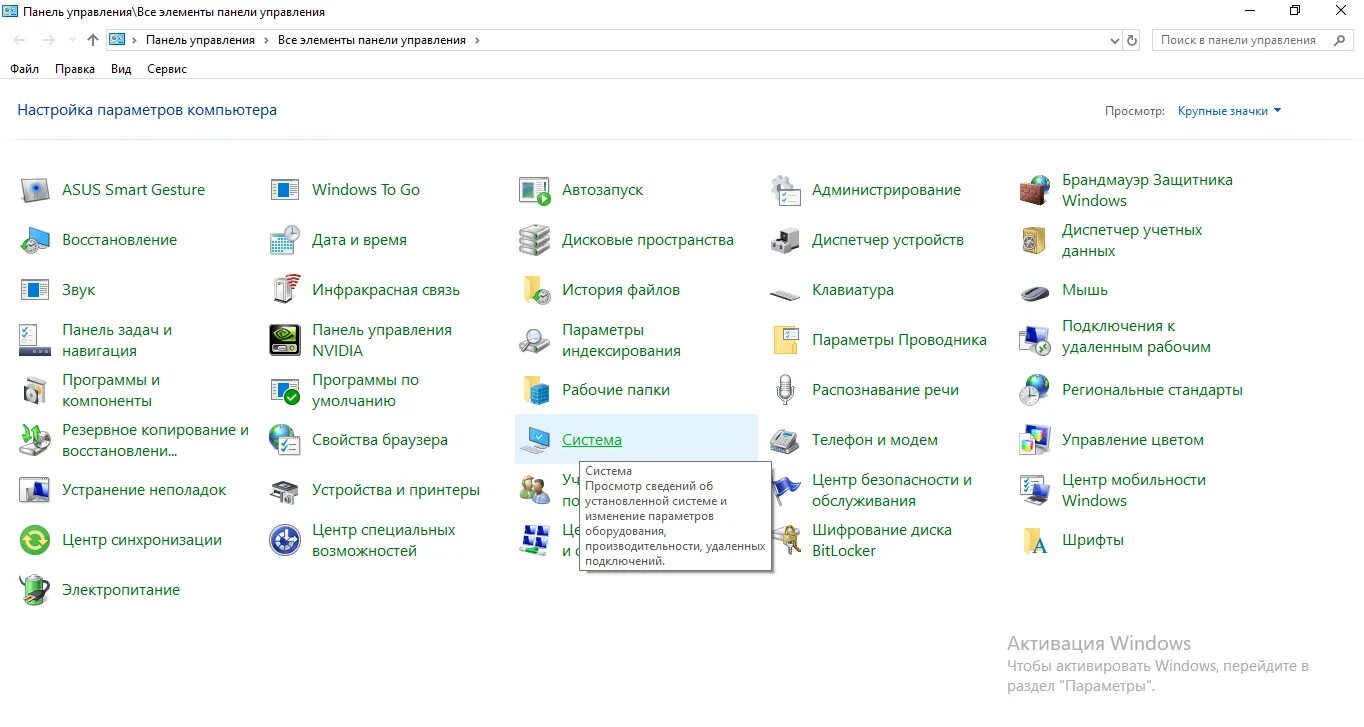Open the Программы и компоненты link

[111, 390]
